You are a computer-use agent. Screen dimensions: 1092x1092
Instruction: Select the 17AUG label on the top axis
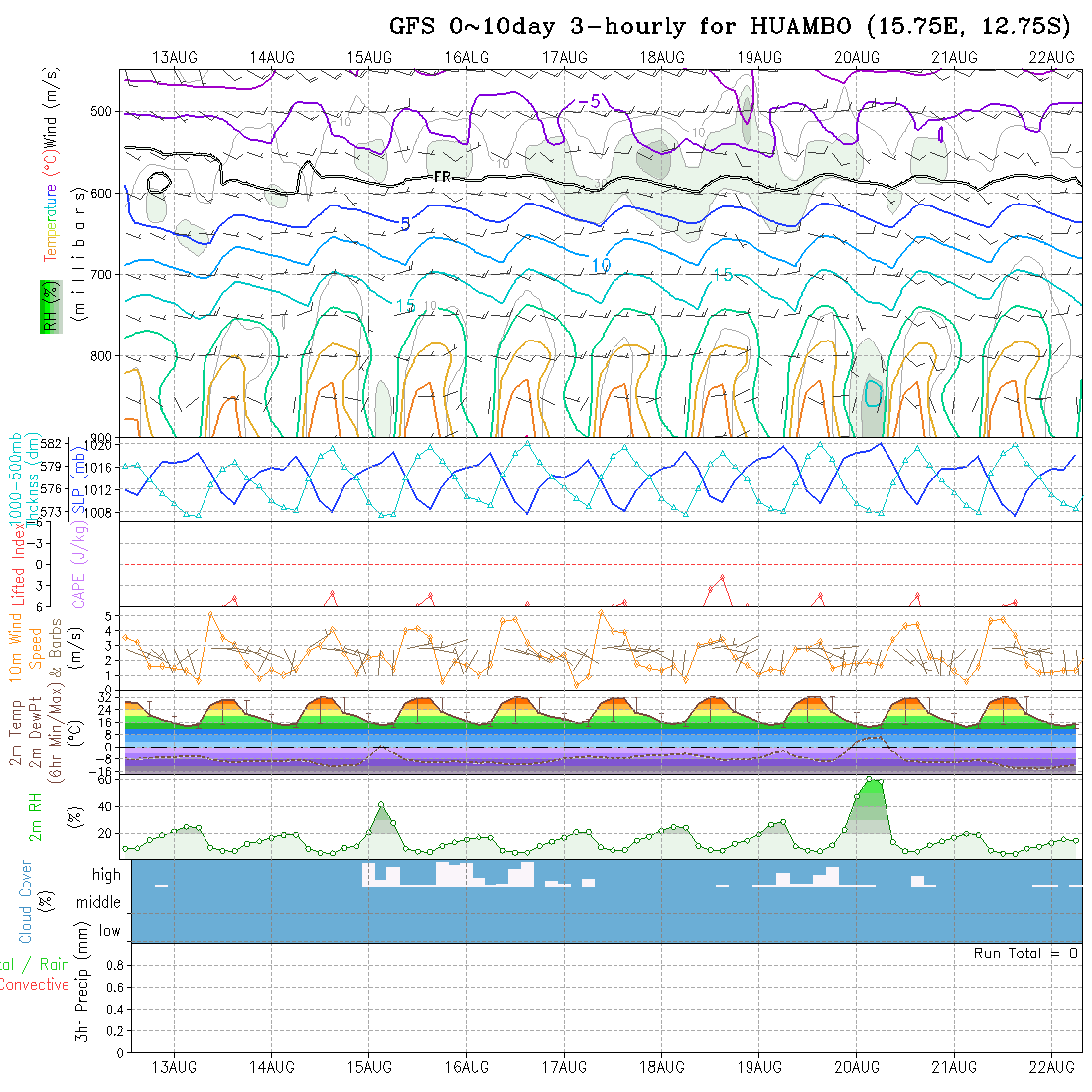coord(564,57)
